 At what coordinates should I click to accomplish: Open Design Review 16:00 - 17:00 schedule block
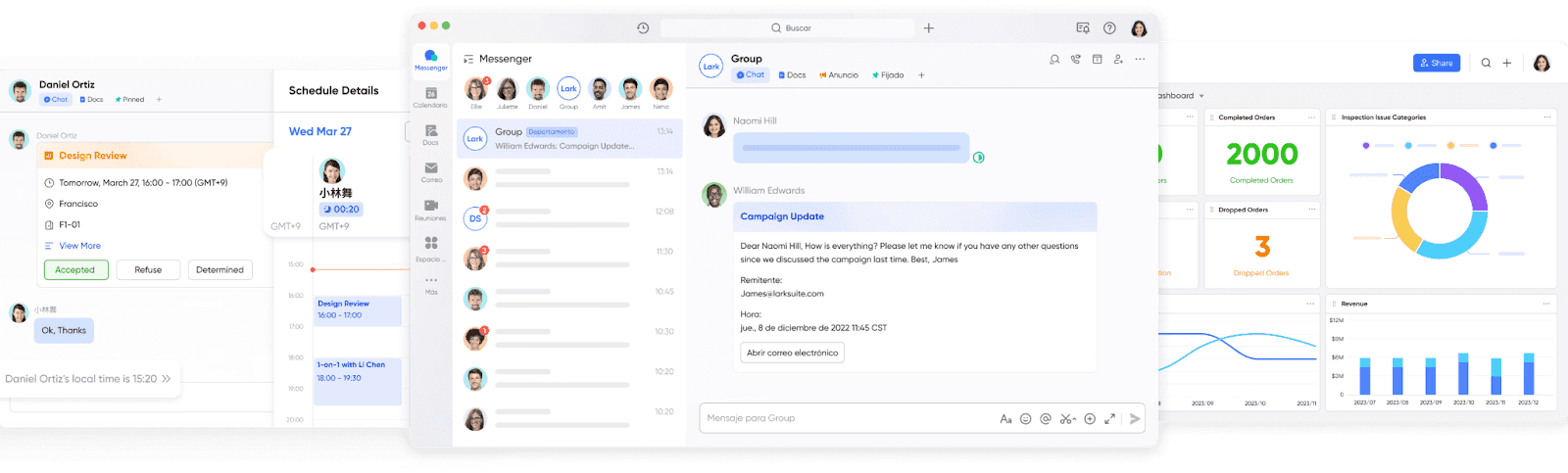(x=358, y=310)
